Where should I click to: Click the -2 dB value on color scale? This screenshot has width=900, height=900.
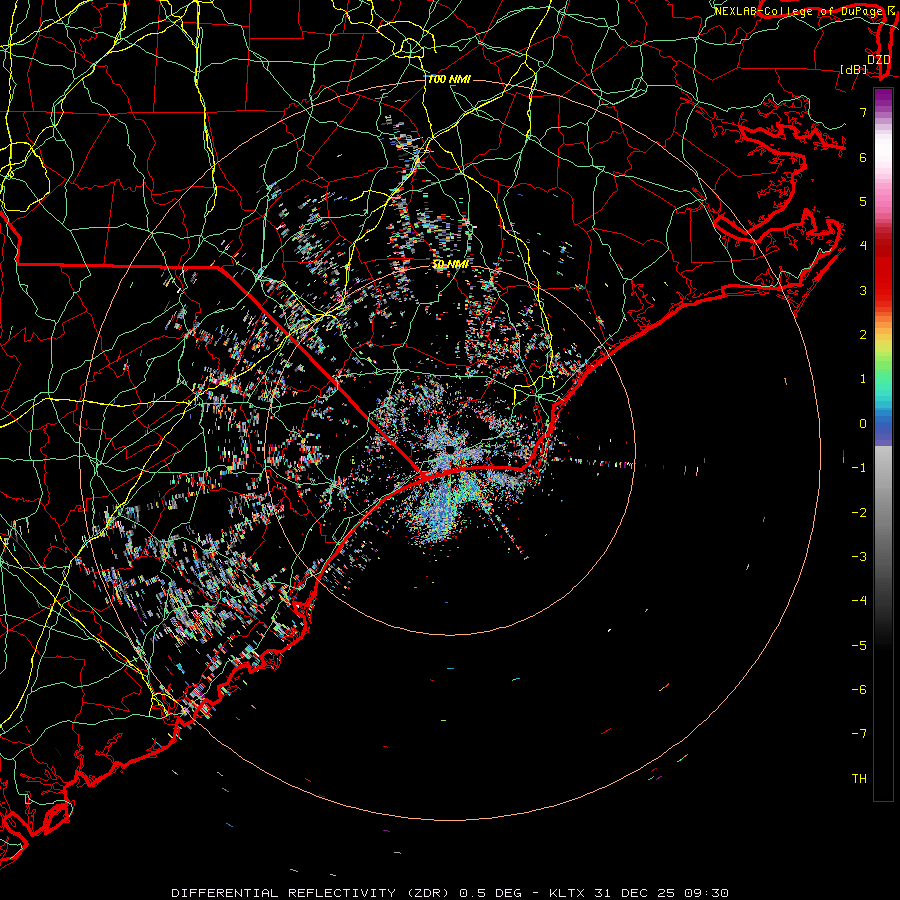pos(859,513)
